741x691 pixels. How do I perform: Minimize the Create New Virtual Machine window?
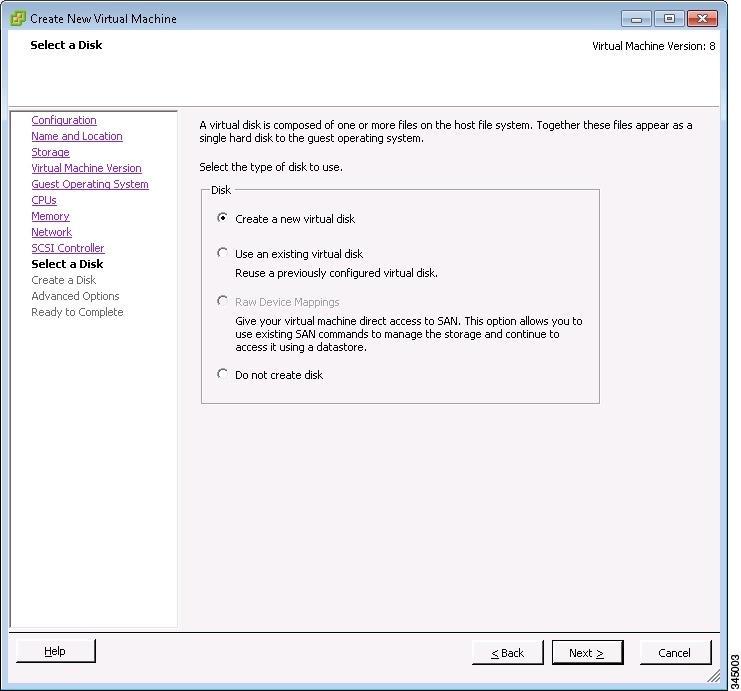coord(636,19)
